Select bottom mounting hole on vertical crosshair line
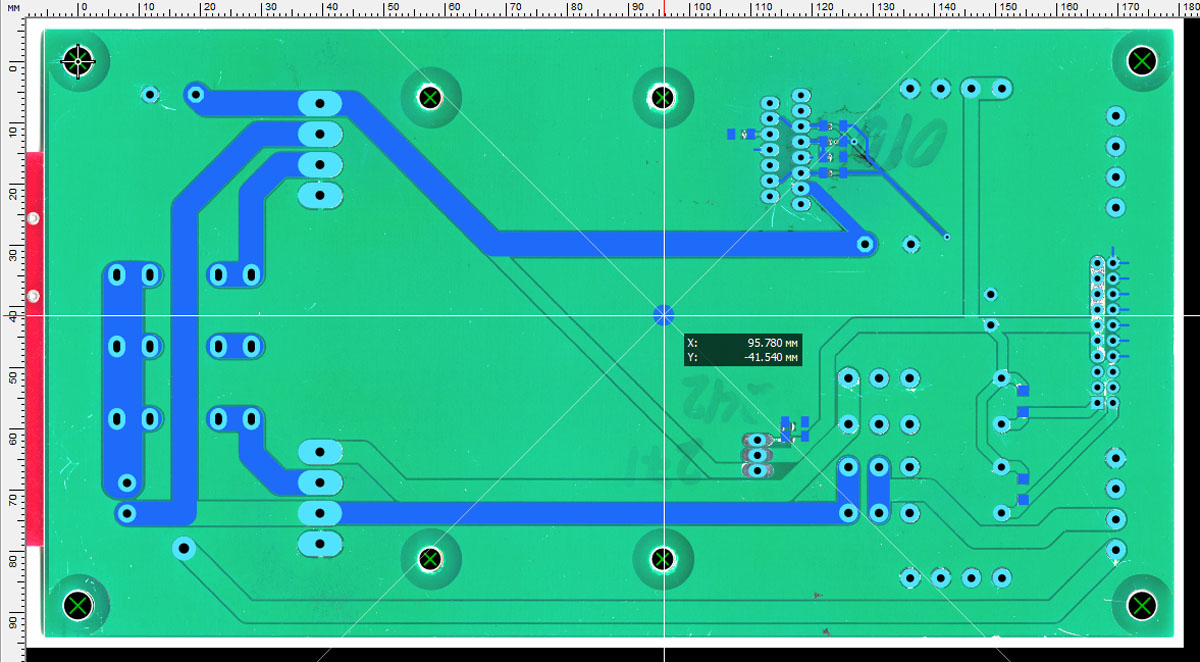 (662, 558)
